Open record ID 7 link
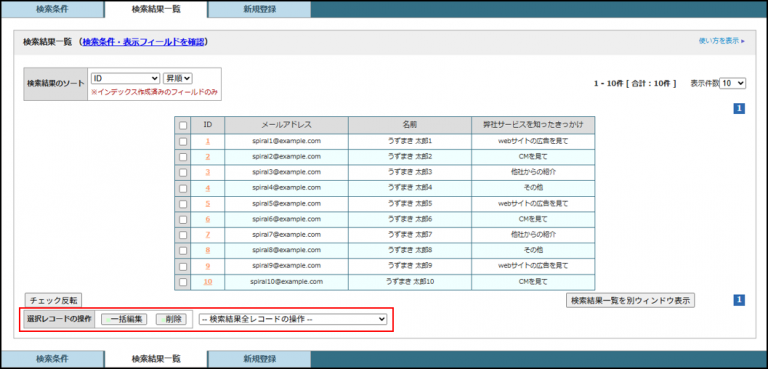This screenshot has width=768, height=369. 208,235
